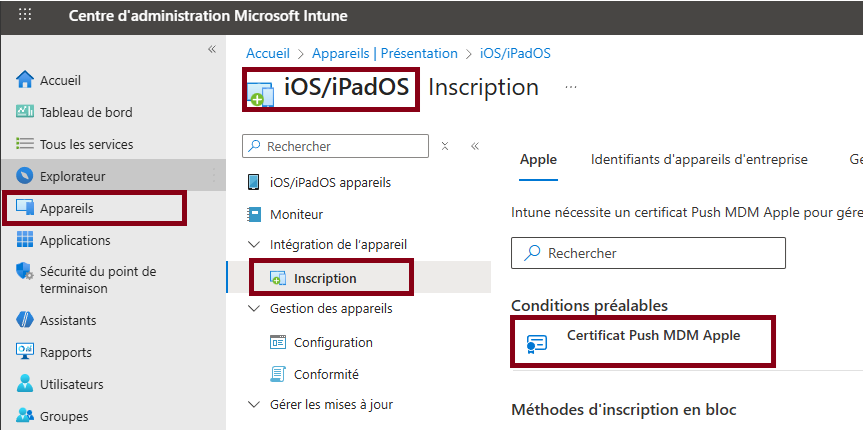The width and height of the screenshot is (863, 430).
Task: Click the Sécurité du point de terminaison shield icon
Action: (x=25, y=271)
